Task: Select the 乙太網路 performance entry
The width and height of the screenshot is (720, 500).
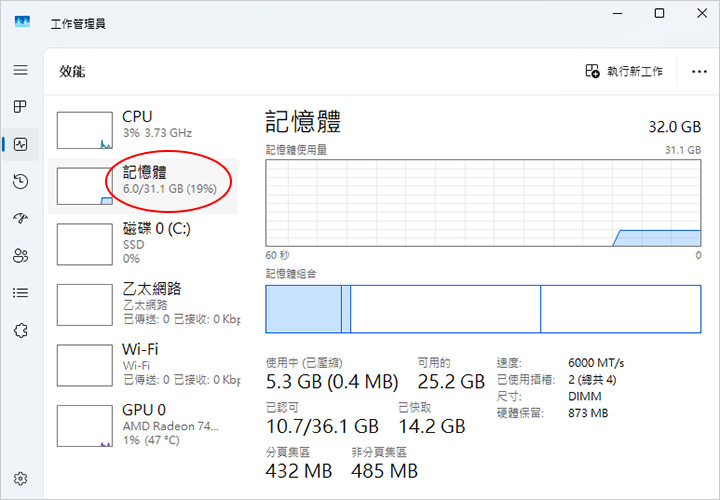Action: pos(142,304)
